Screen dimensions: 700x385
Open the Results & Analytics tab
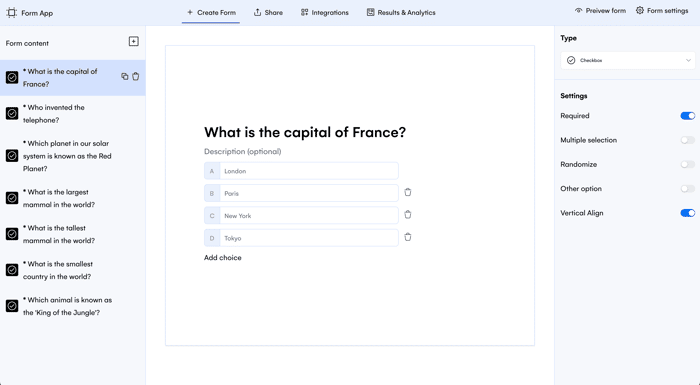[x=401, y=13]
